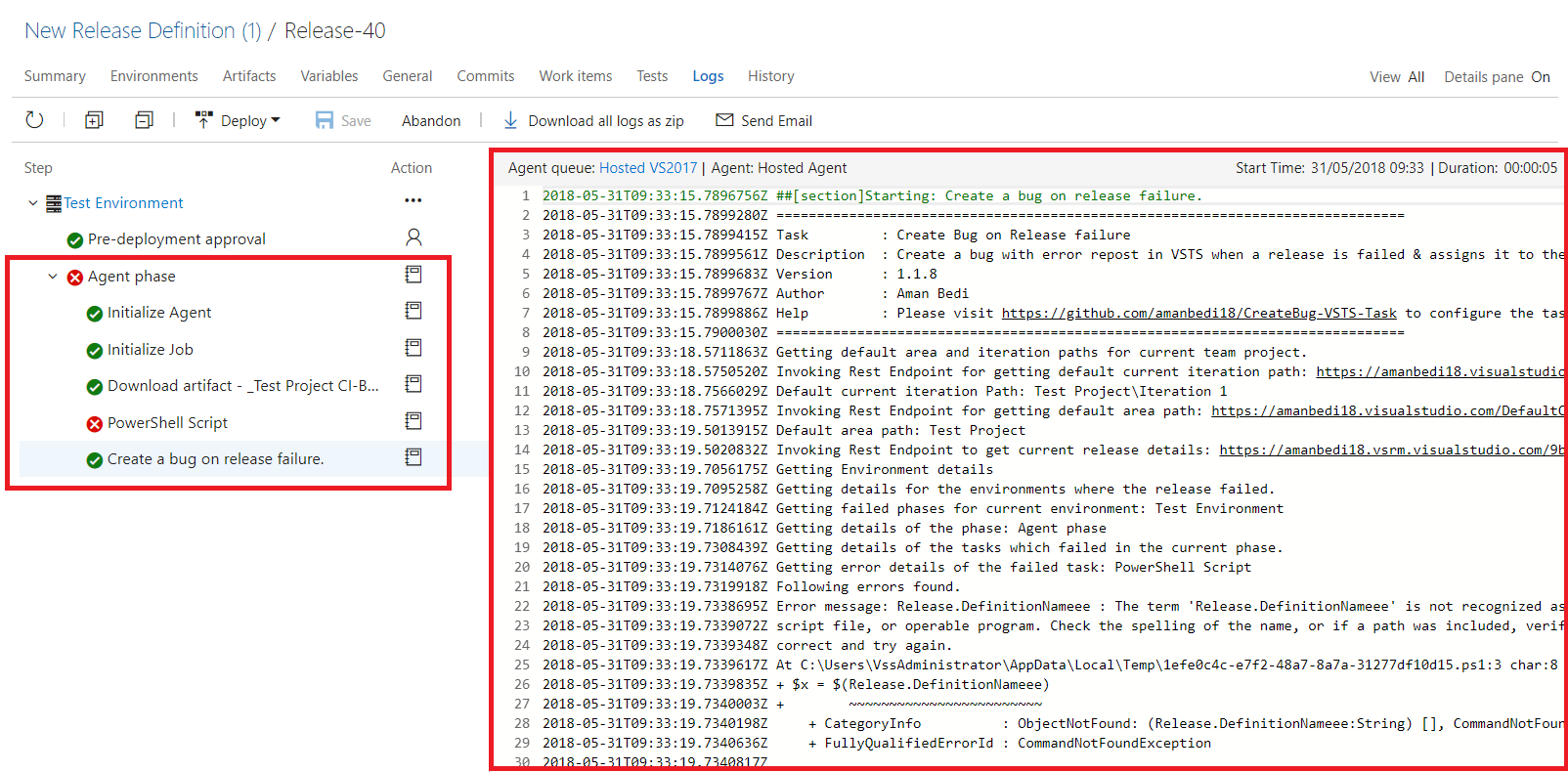Select the Initialize Agent step
This screenshot has width=1568, height=772.
tap(159, 313)
